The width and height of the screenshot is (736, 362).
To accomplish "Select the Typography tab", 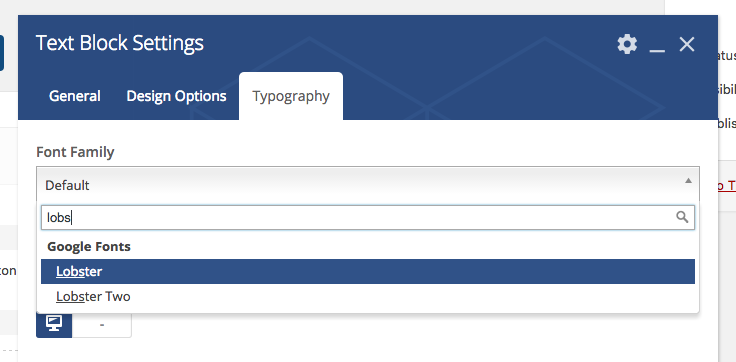I will tap(291, 96).
